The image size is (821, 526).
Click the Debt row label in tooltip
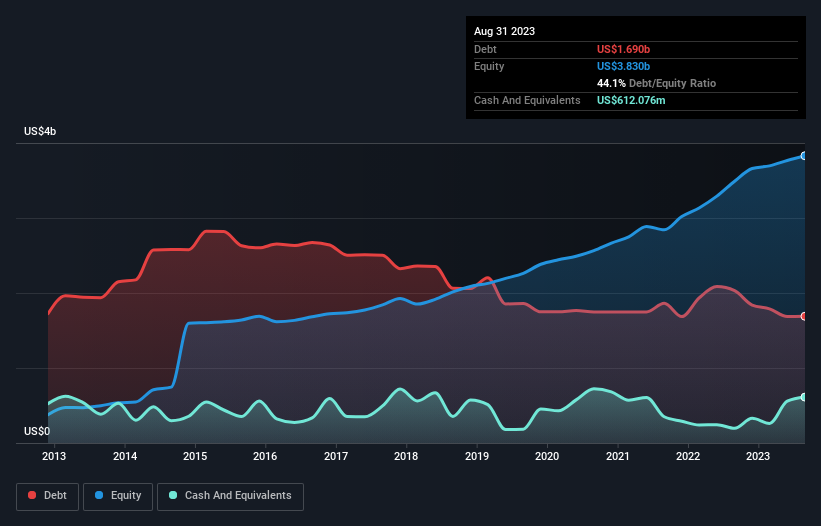(485, 49)
